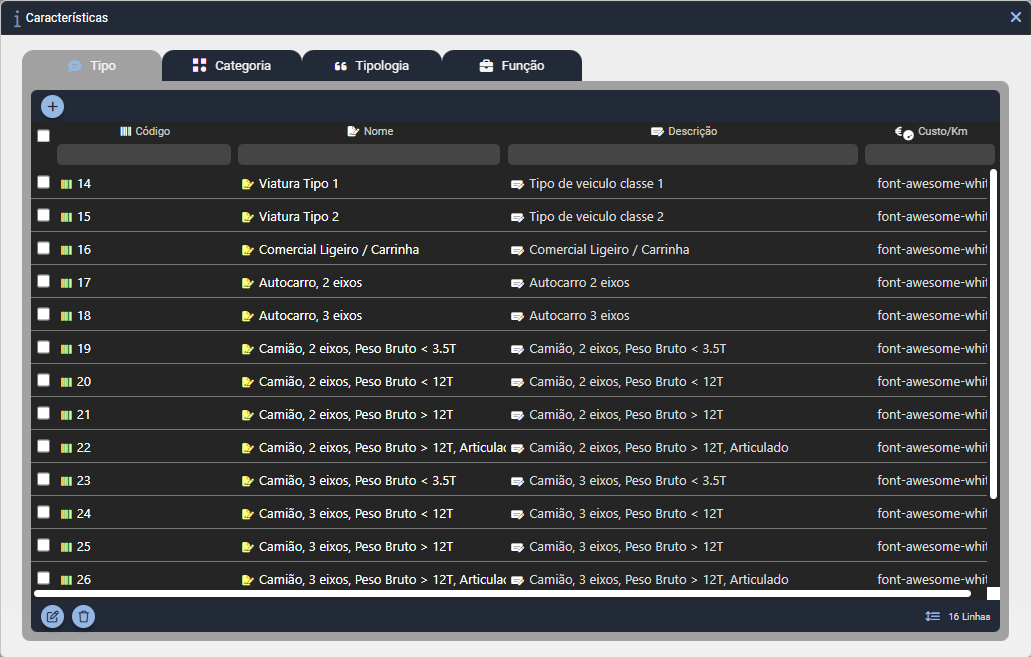The image size is (1031, 657).
Task: Open the Tipologia tab
Action: click(372, 66)
